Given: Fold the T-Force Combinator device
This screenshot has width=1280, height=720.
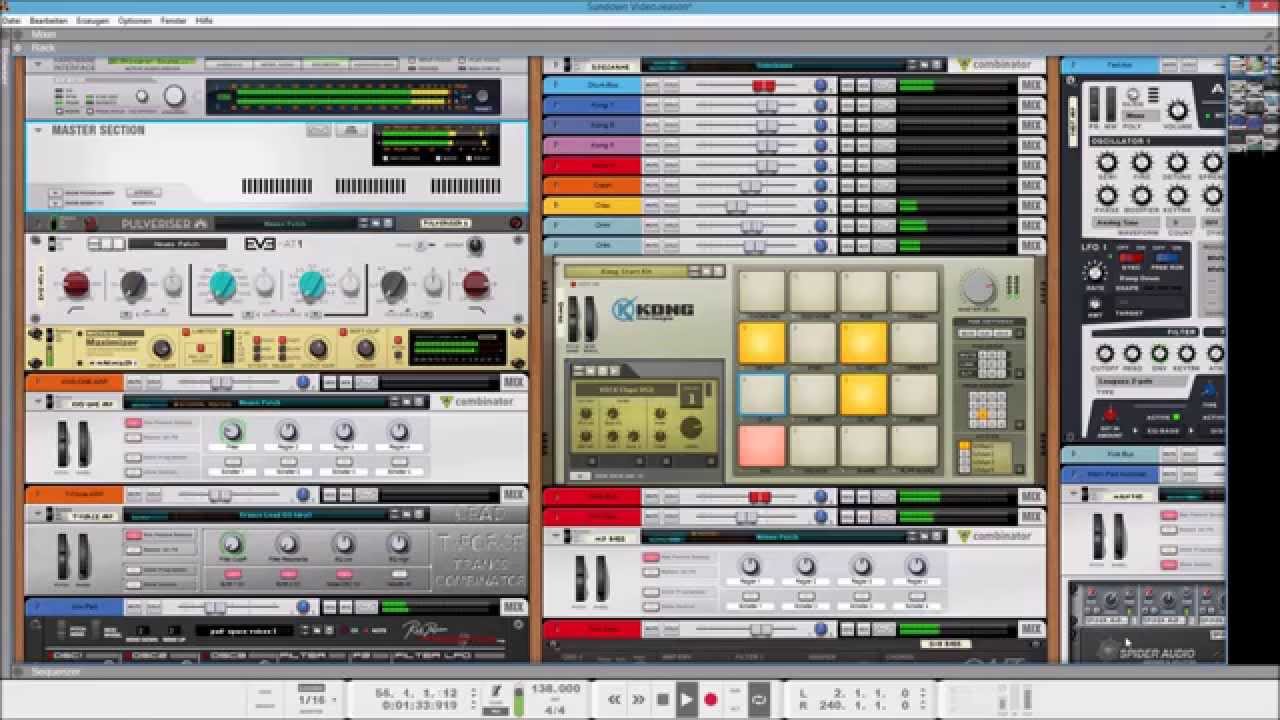Looking at the screenshot, I should 38,514.
